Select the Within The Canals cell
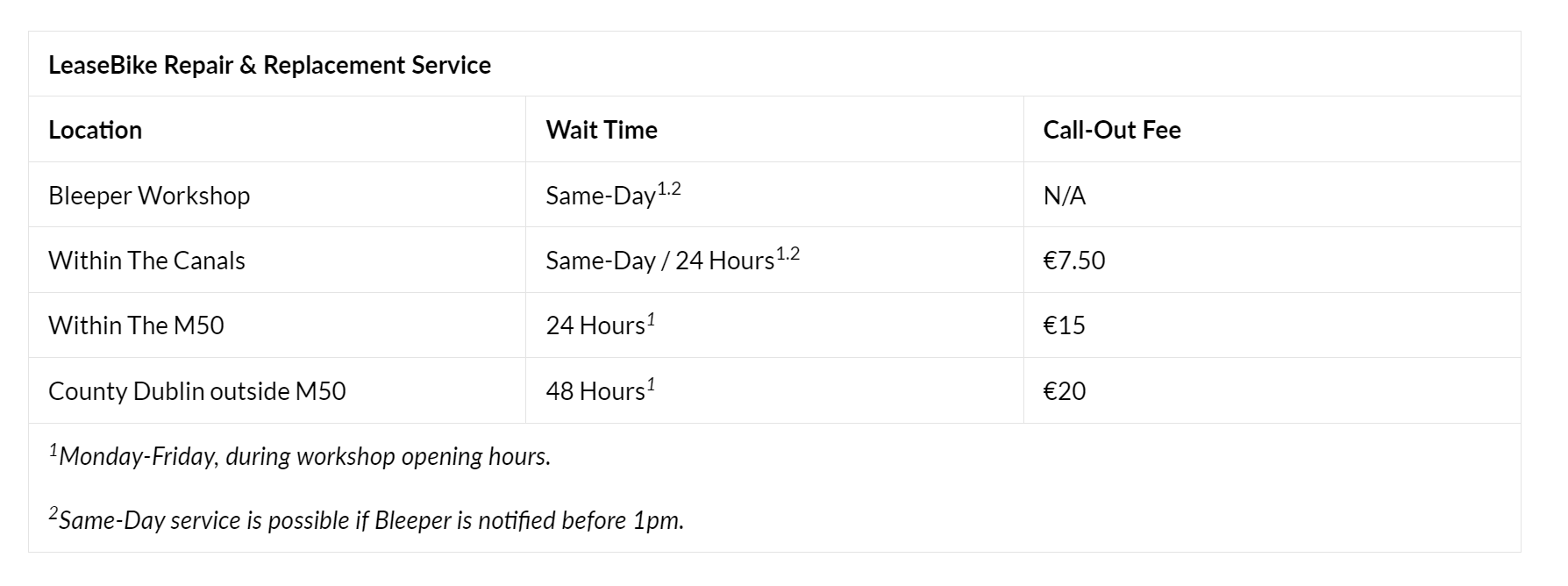1568x586 pixels. click(146, 261)
